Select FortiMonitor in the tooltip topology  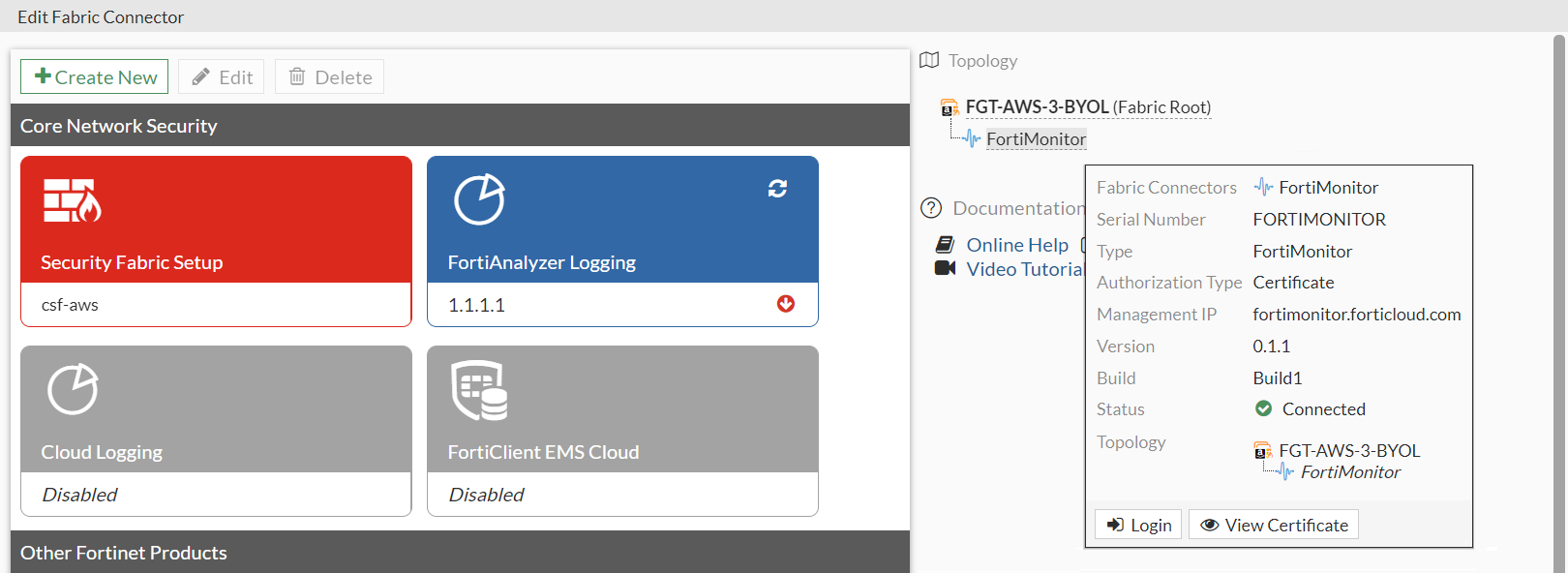[x=1349, y=472]
